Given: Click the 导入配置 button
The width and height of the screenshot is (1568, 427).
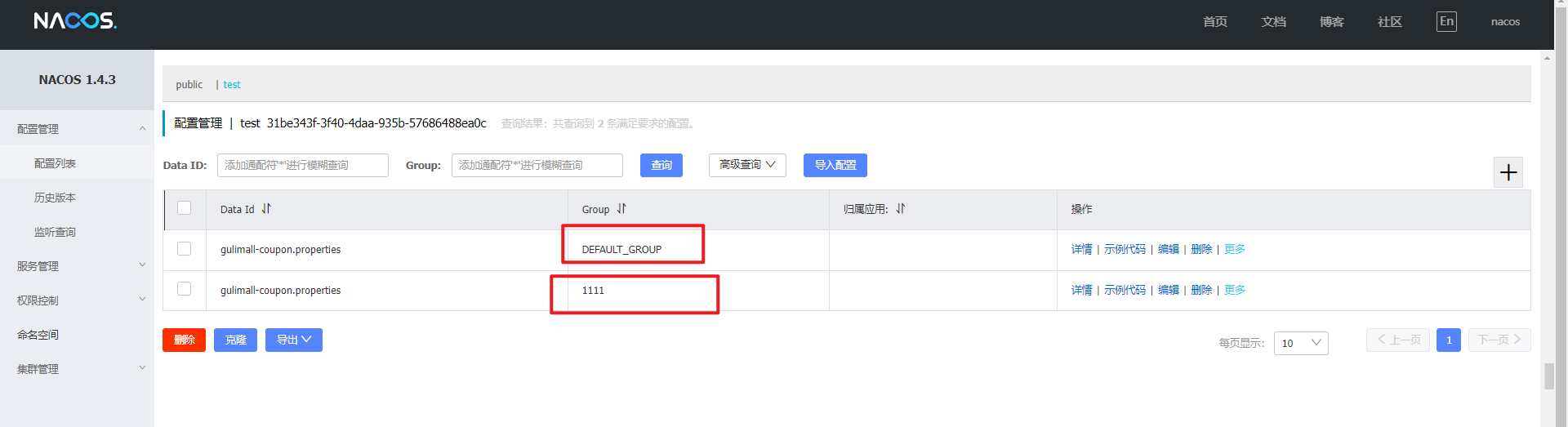Looking at the screenshot, I should click(835, 165).
